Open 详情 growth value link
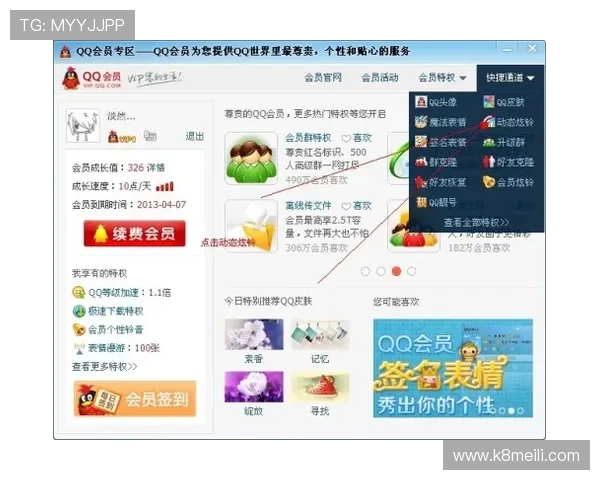The width and height of the screenshot is (600, 480). click(x=156, y=168)
